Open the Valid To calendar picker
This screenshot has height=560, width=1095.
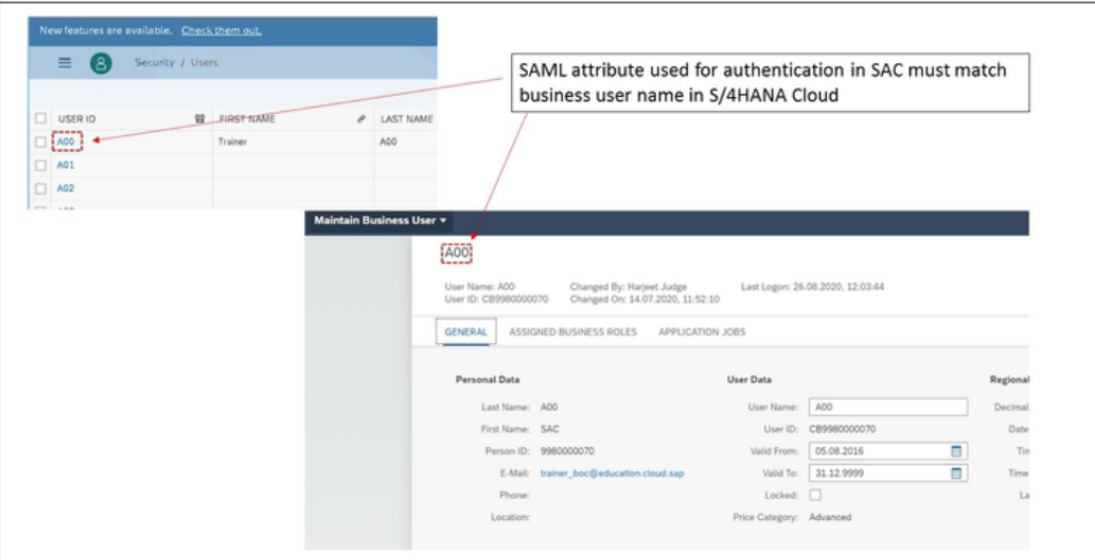(x=955, y=473)
